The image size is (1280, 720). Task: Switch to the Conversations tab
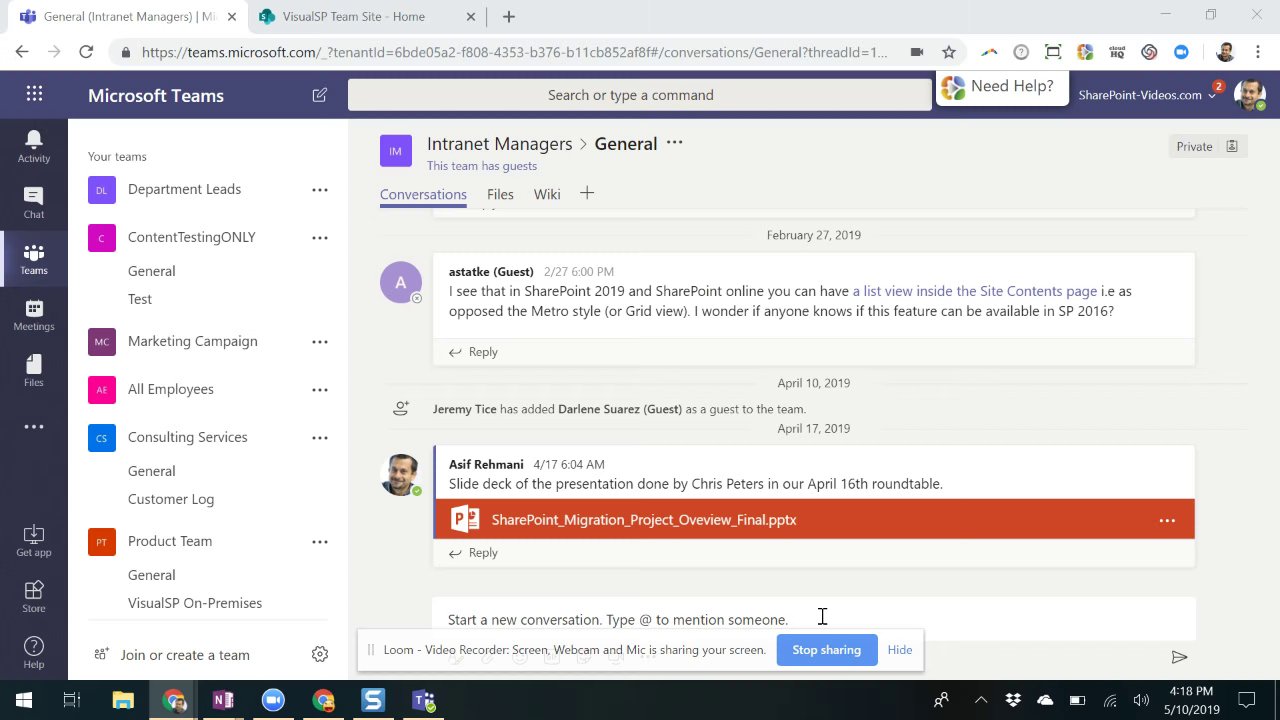tap(423, 194)
